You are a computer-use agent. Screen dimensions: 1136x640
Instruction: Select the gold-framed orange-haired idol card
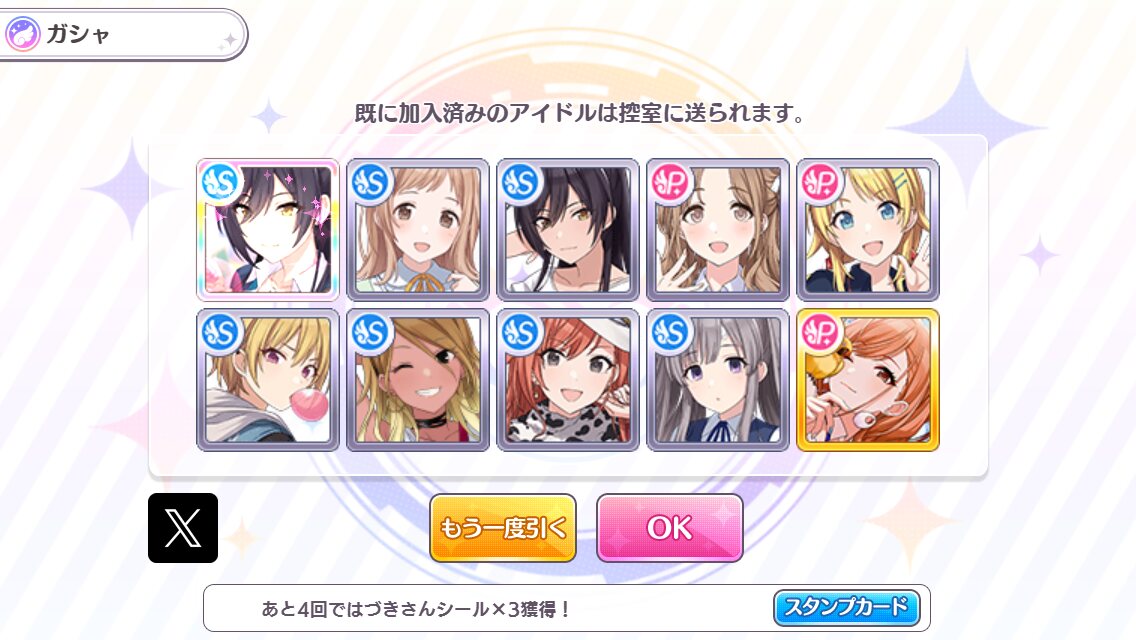(x=868, y=380)
